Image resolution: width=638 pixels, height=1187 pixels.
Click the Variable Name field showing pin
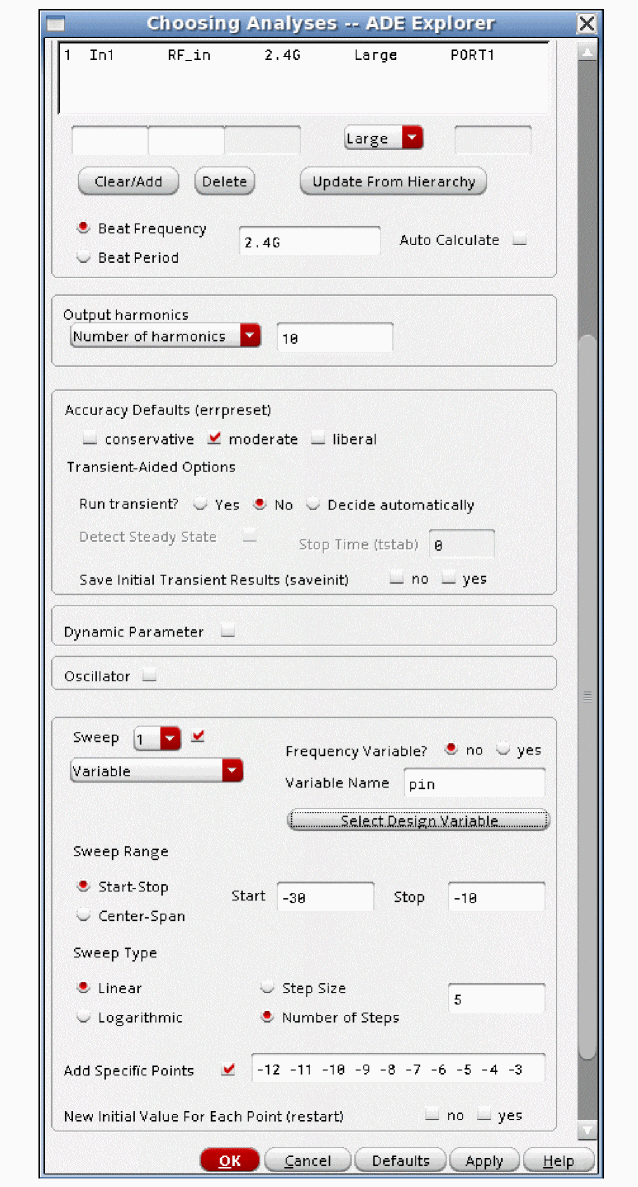point(474,784)
